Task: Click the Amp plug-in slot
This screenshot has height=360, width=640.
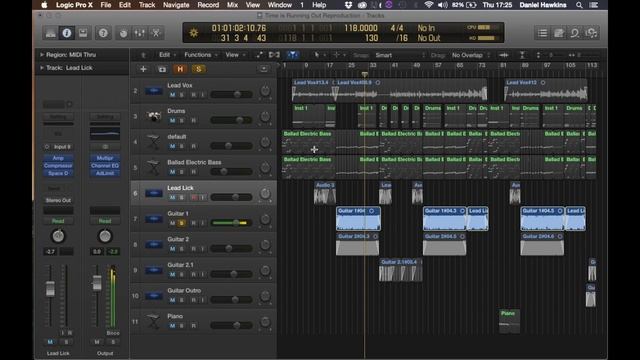Action: 58,158
